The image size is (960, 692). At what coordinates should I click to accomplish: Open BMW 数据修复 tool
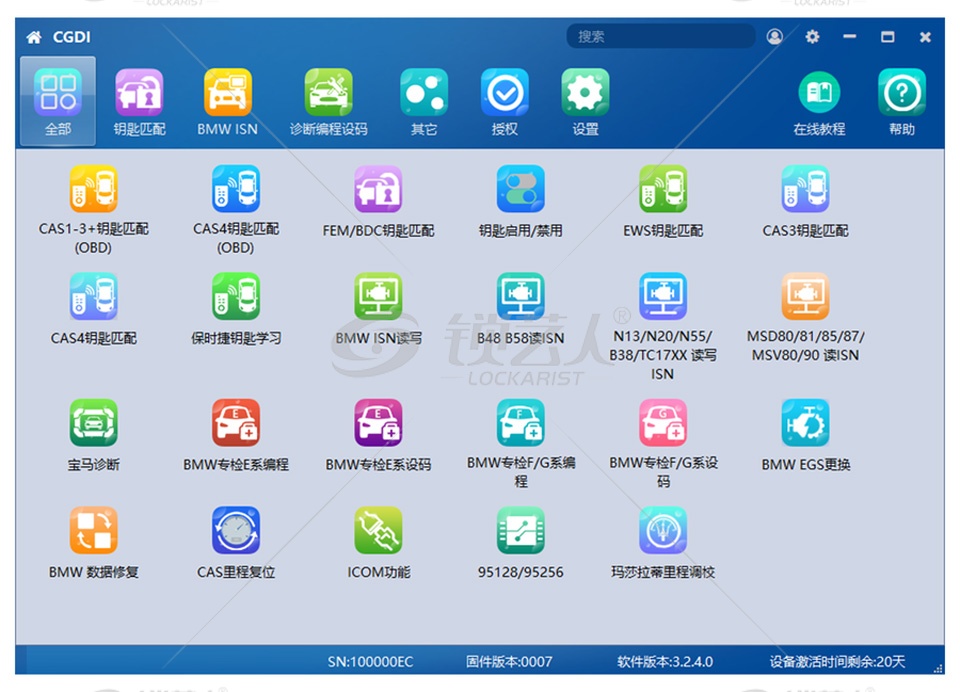93,530
